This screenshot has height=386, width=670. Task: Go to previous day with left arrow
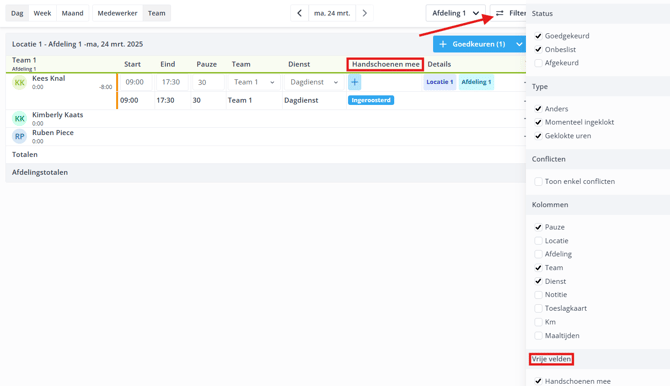pos(299,13)
